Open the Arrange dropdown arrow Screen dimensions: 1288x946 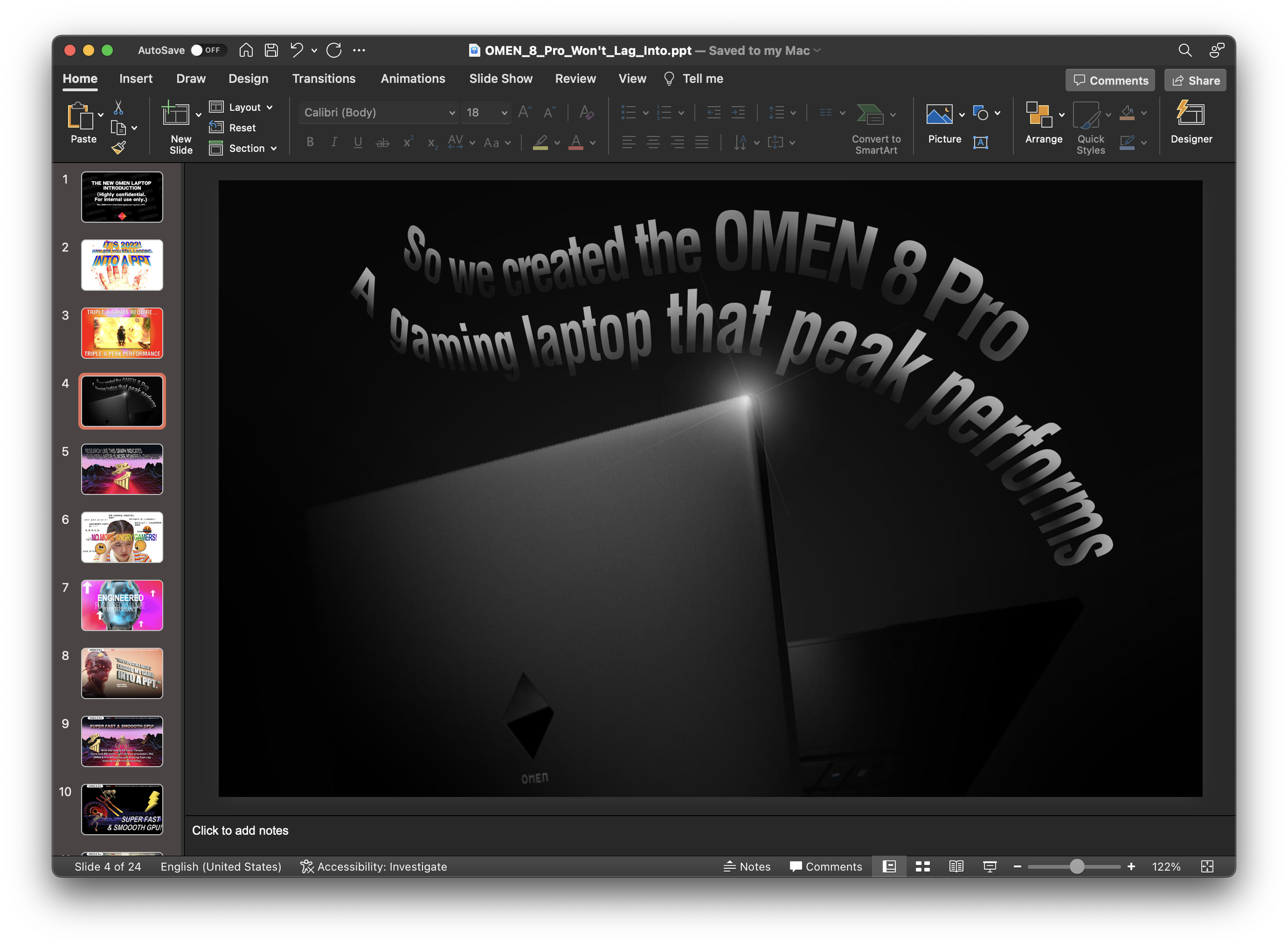pos(1062,114)
